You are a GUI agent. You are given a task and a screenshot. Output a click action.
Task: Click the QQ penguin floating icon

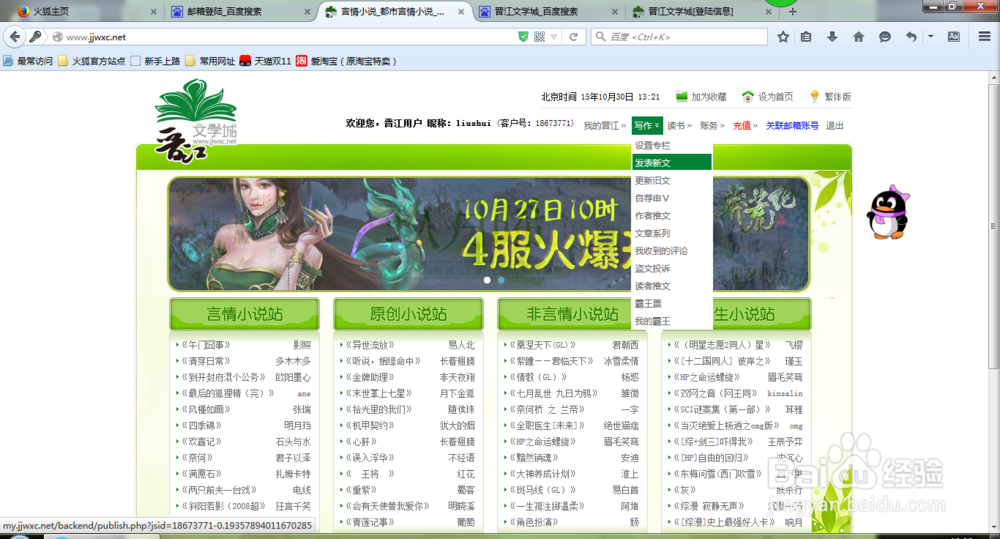(x=888, y=212)
